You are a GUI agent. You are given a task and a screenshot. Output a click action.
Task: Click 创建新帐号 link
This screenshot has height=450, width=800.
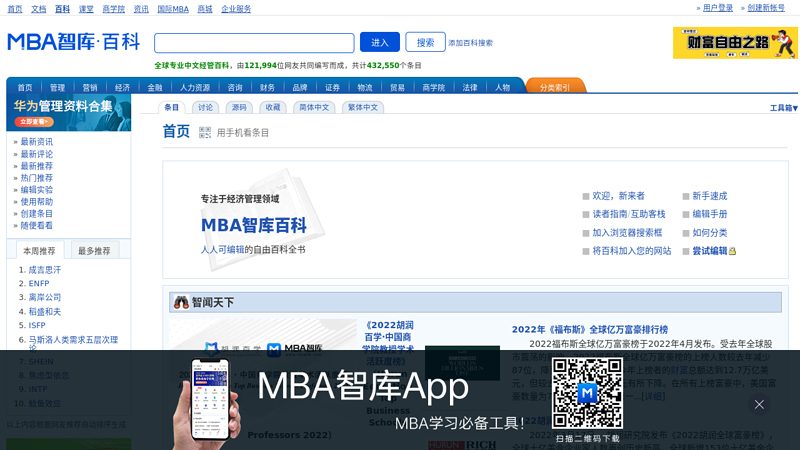766,8
